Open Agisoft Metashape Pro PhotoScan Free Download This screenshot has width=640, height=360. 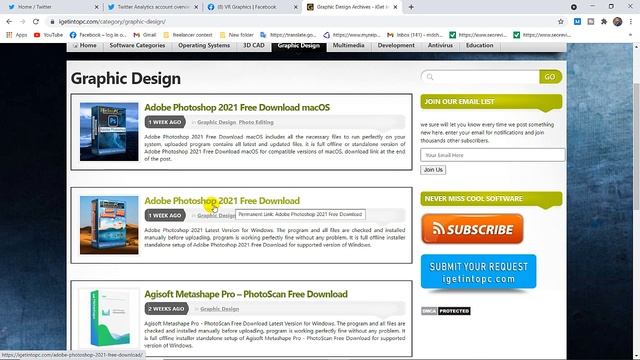(x=246, y=294)
